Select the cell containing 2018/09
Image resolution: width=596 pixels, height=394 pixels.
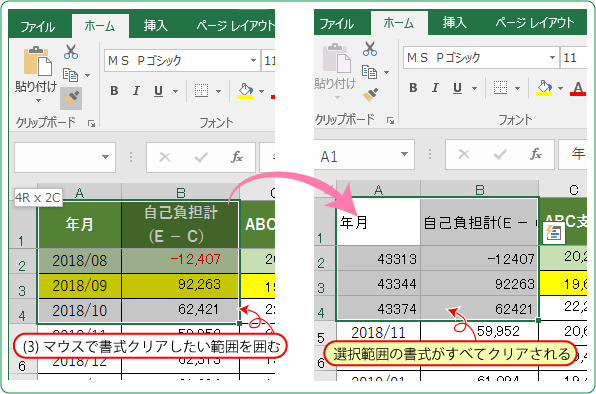(x=79, y=285)
